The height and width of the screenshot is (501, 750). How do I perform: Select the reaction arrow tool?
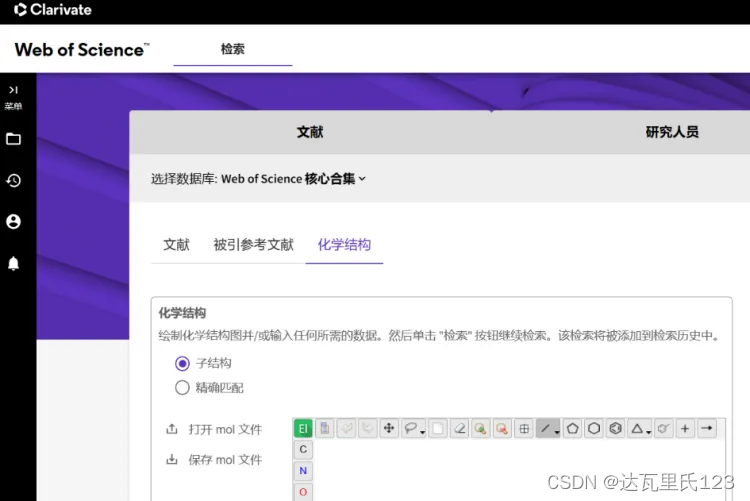click(x=706, y=428)
